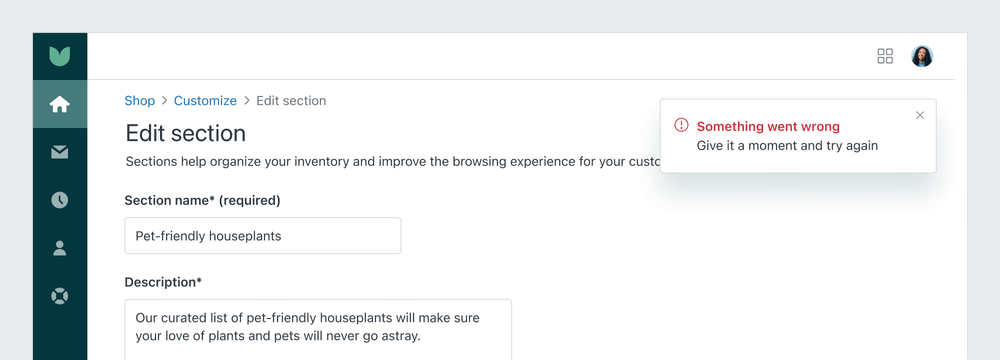Click the red error alert icon

[681, 125]
